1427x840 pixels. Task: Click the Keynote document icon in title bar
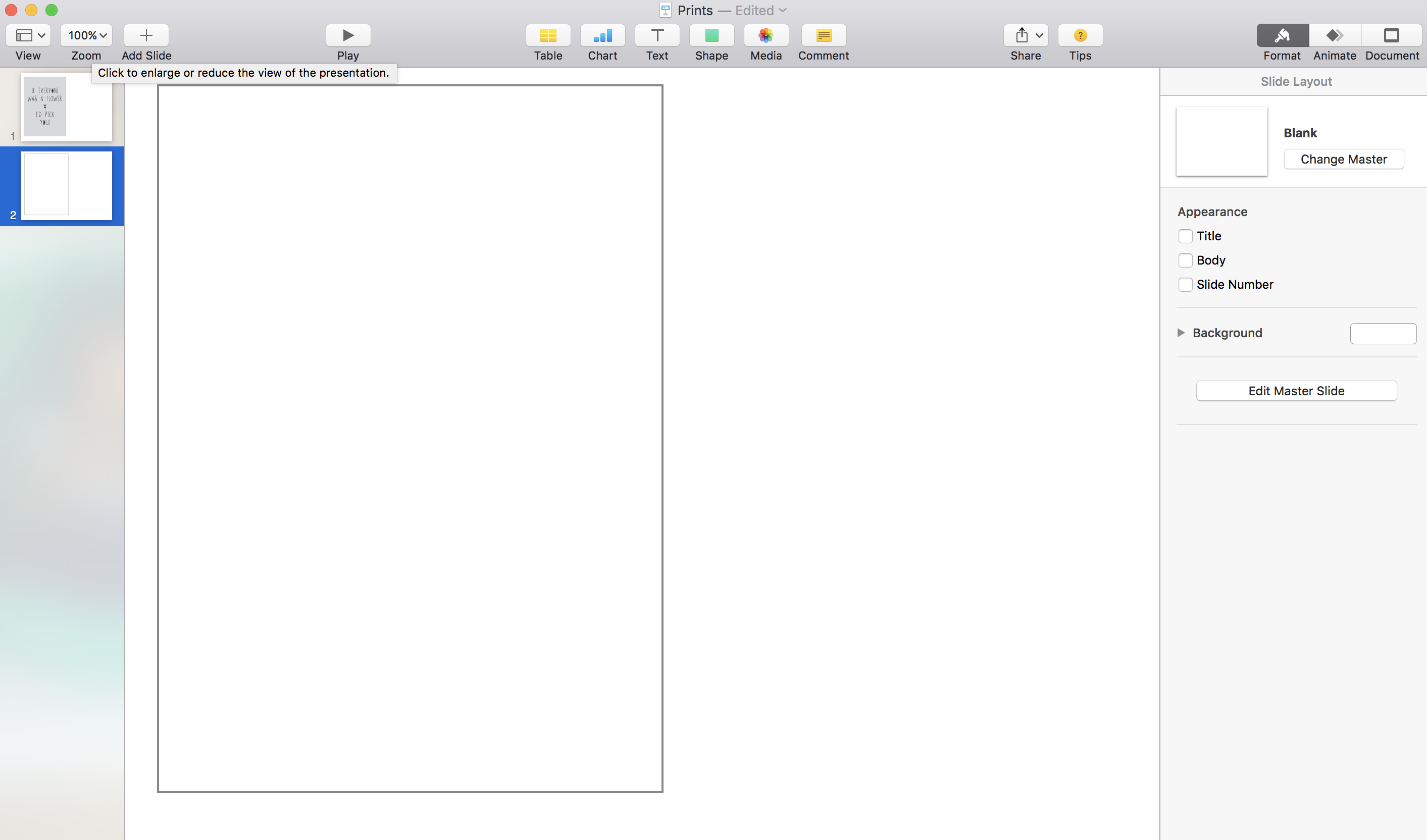(666, 10)
